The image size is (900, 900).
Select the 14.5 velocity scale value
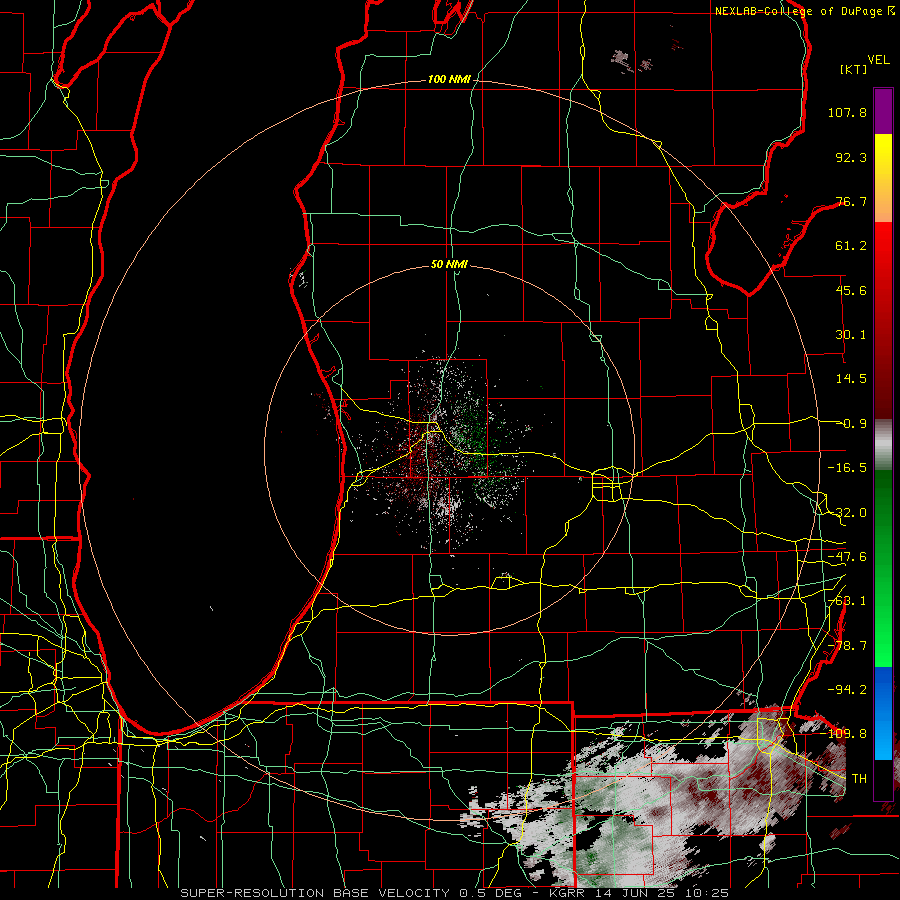tap(851, 379)
